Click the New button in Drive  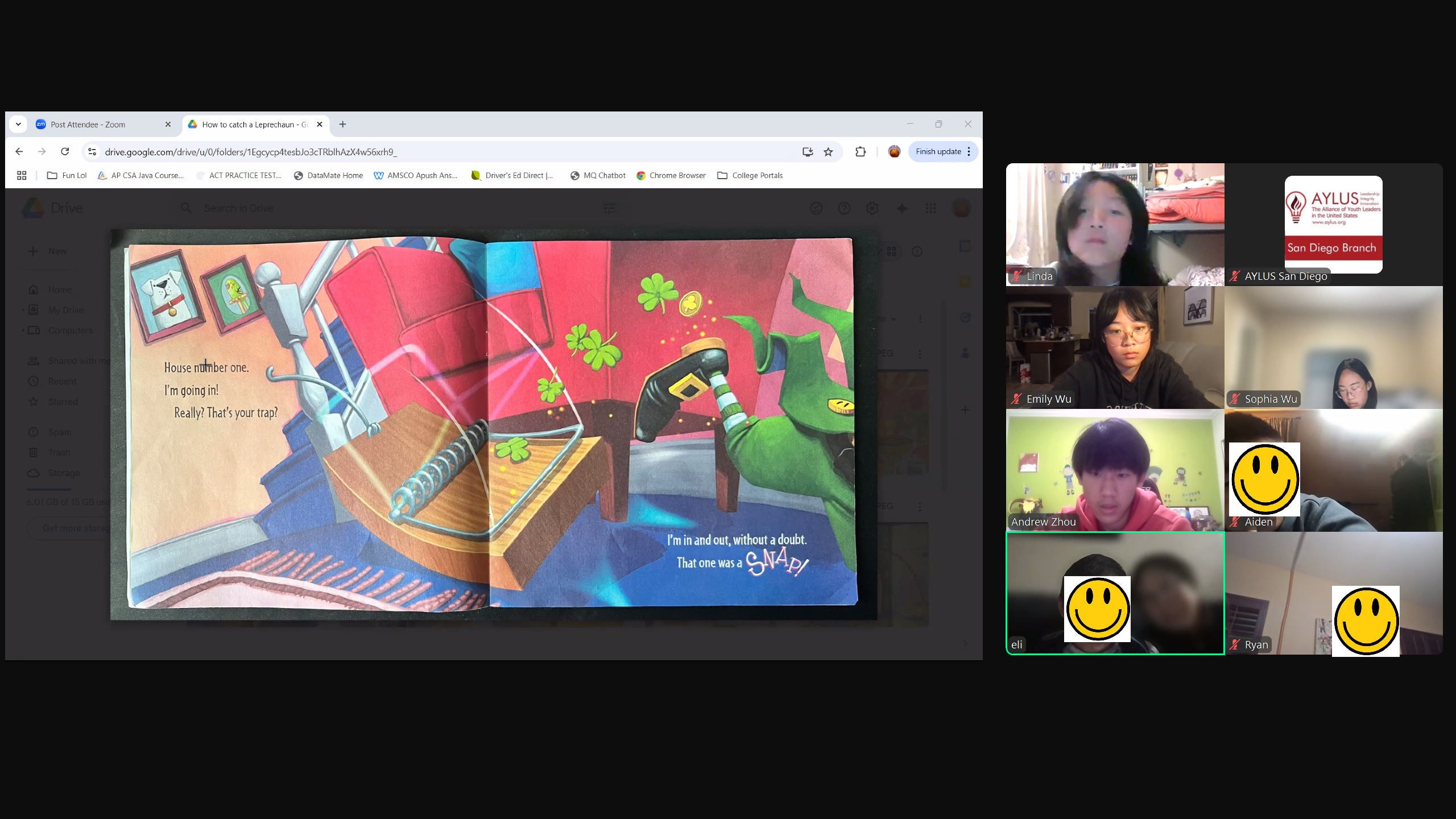[48, 251]
